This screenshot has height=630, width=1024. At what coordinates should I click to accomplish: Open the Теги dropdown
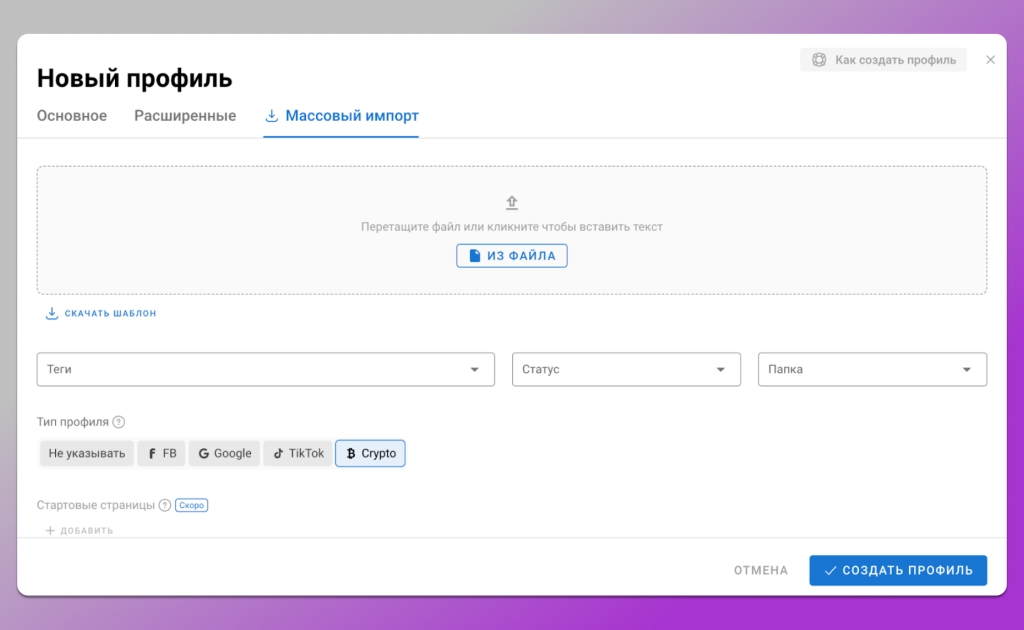click(x=265, y=369)
